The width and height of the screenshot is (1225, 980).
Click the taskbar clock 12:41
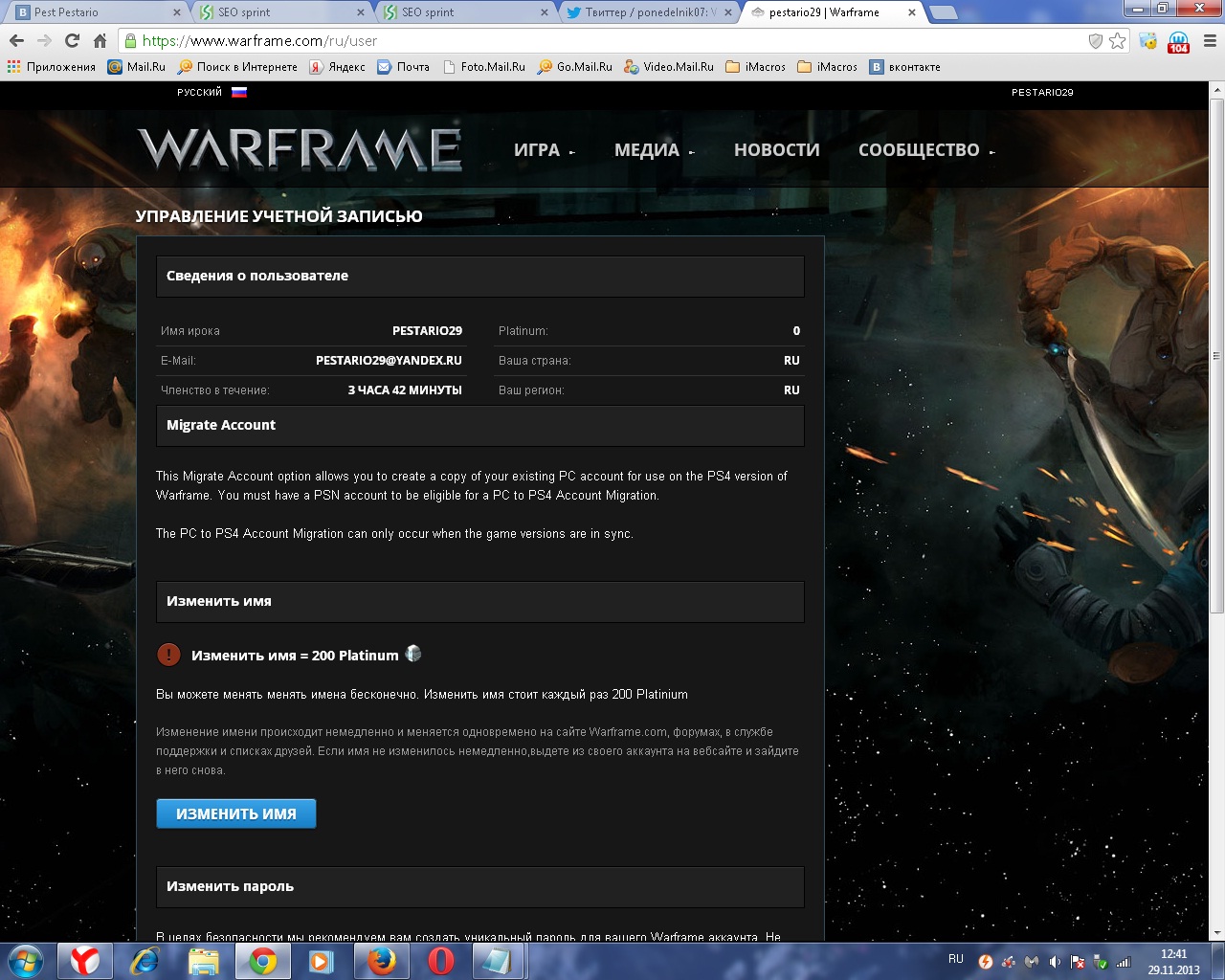pyautogui.click(x=1173, y=954)
